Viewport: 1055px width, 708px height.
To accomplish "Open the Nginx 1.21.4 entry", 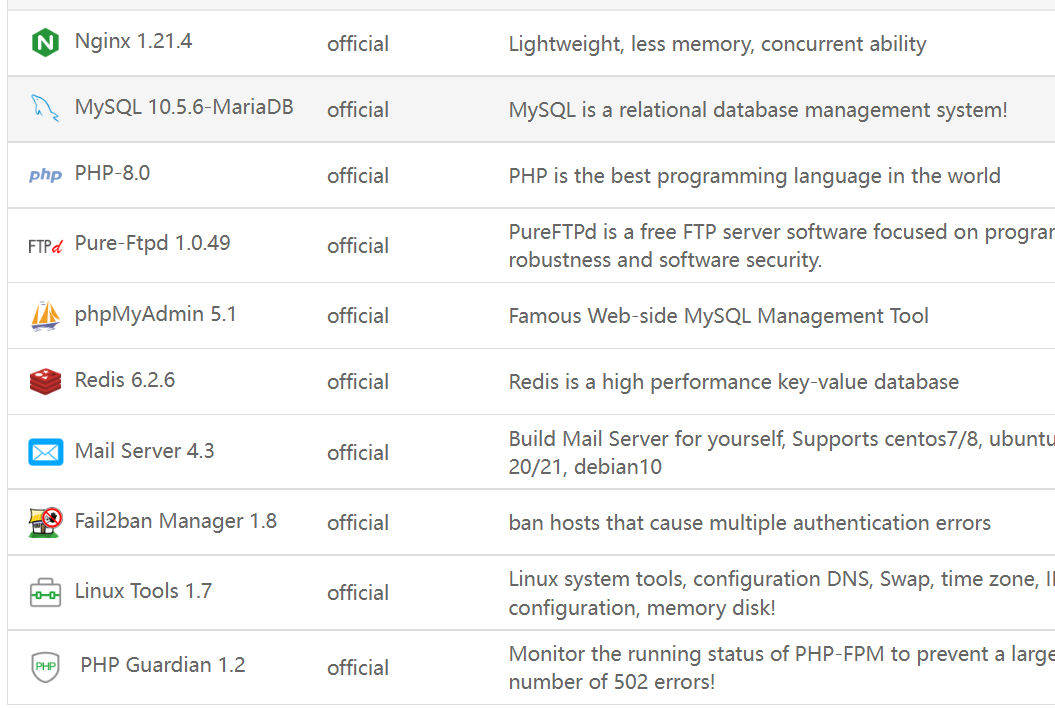I will coord(133,41).
